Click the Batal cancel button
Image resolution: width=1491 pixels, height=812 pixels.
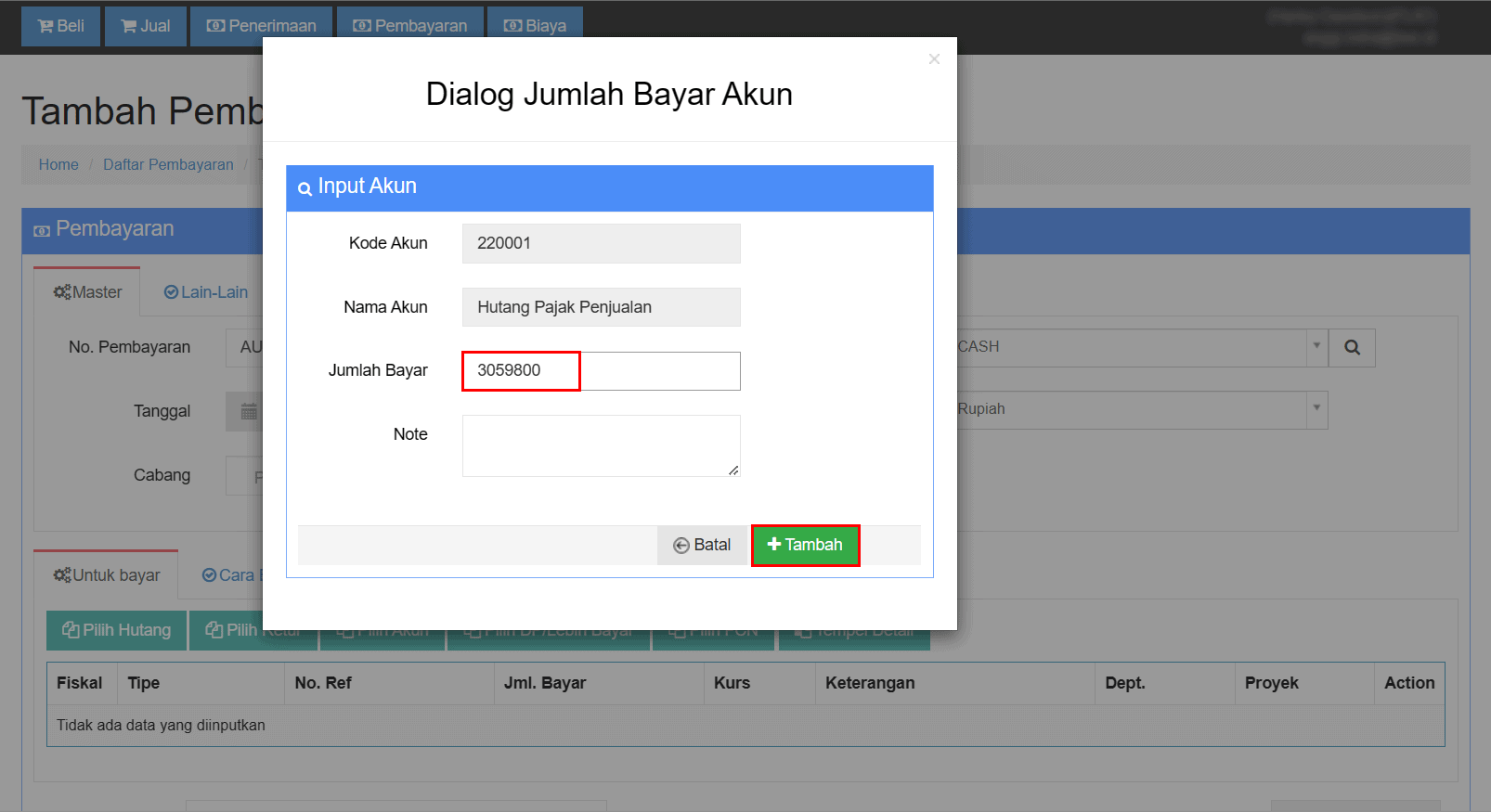pos(702,545)
